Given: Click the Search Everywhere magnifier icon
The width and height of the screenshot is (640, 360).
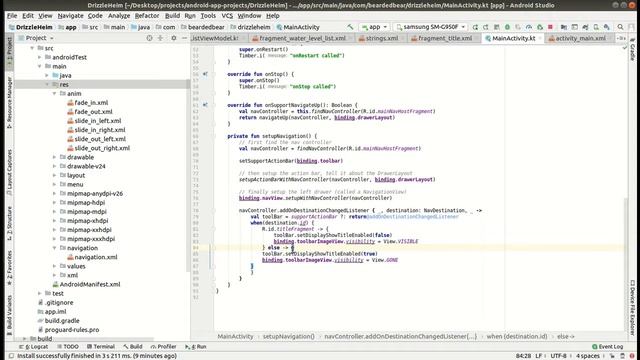Looking at the screenshot, I should (x=620, y=27).
